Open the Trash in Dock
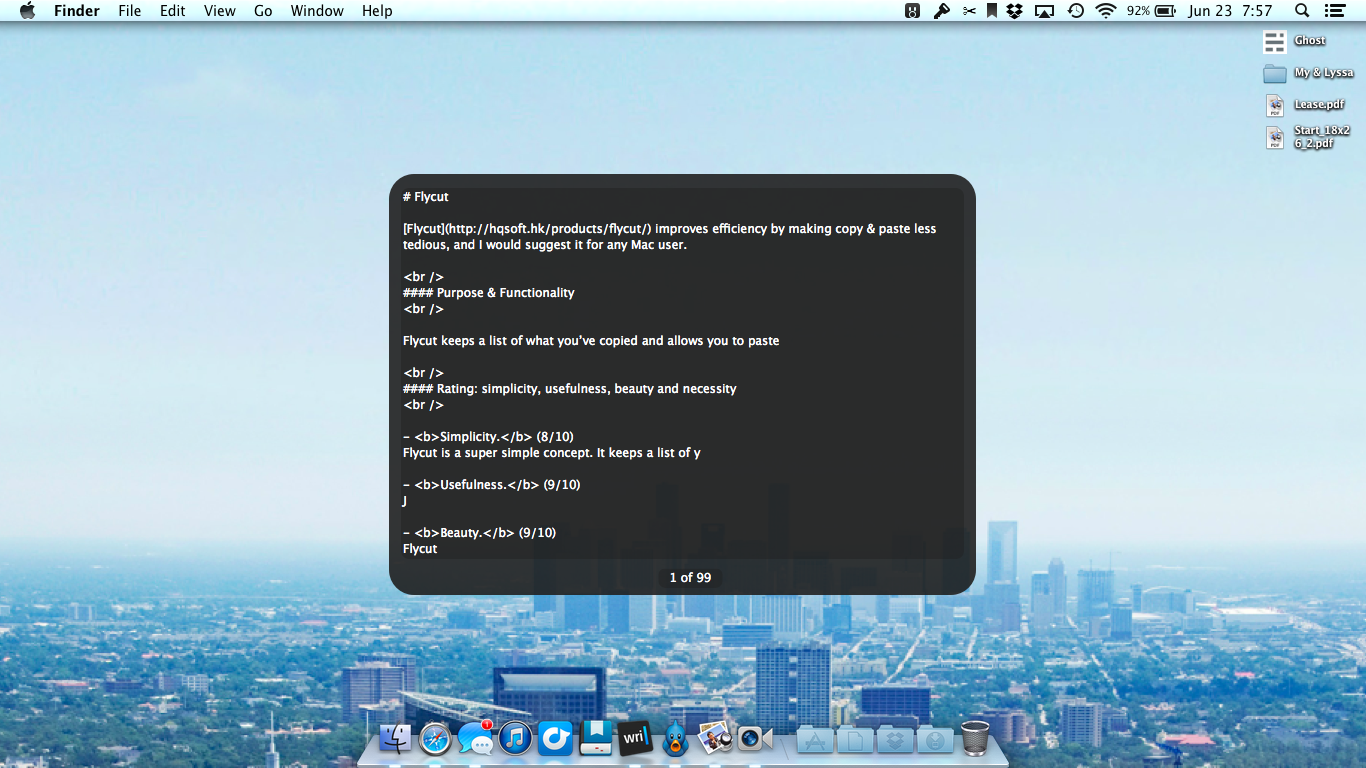1366x768 pixels. pyautogui.click(x=975, y=739)
